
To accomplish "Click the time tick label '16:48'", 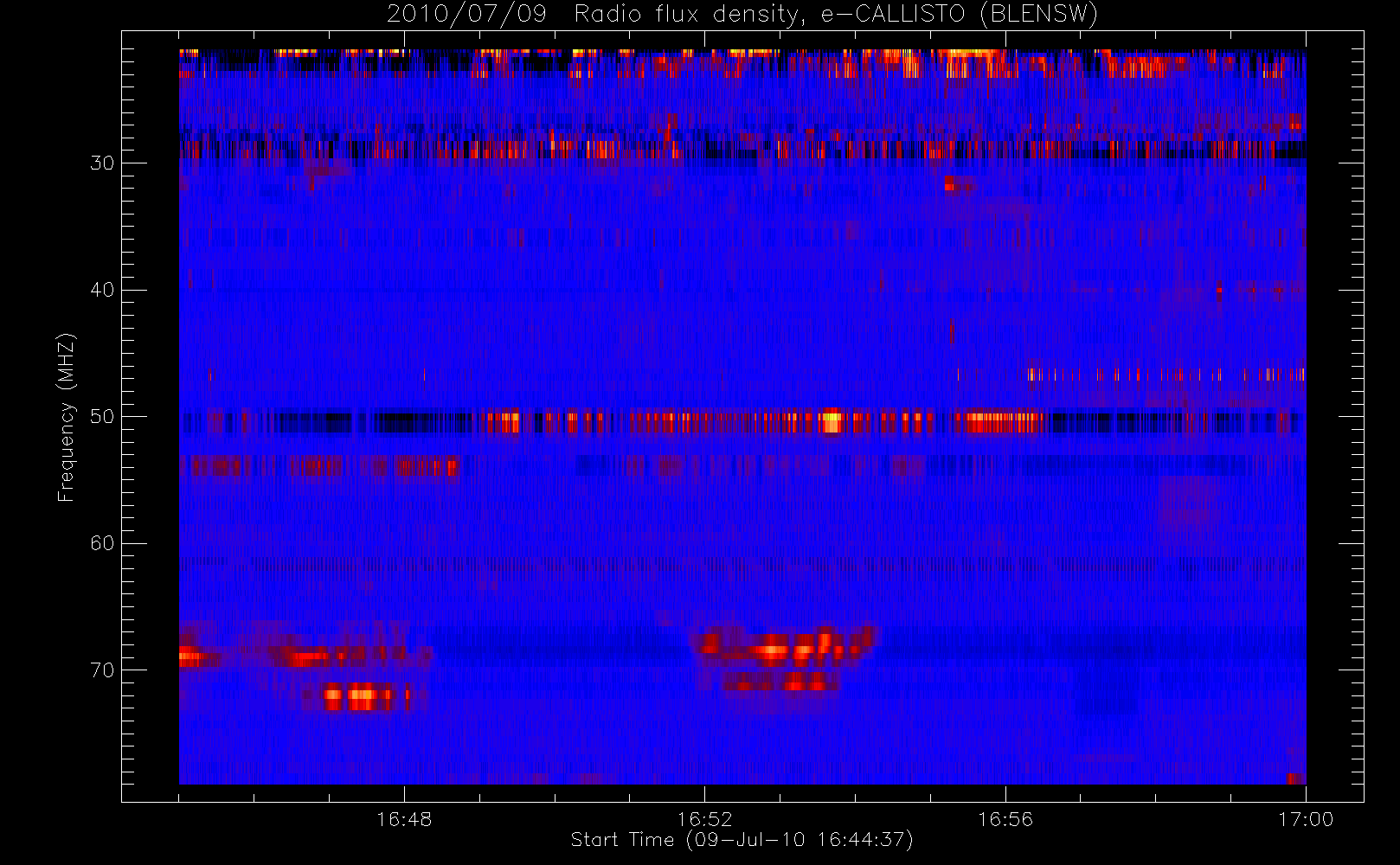I will [404, 819].
